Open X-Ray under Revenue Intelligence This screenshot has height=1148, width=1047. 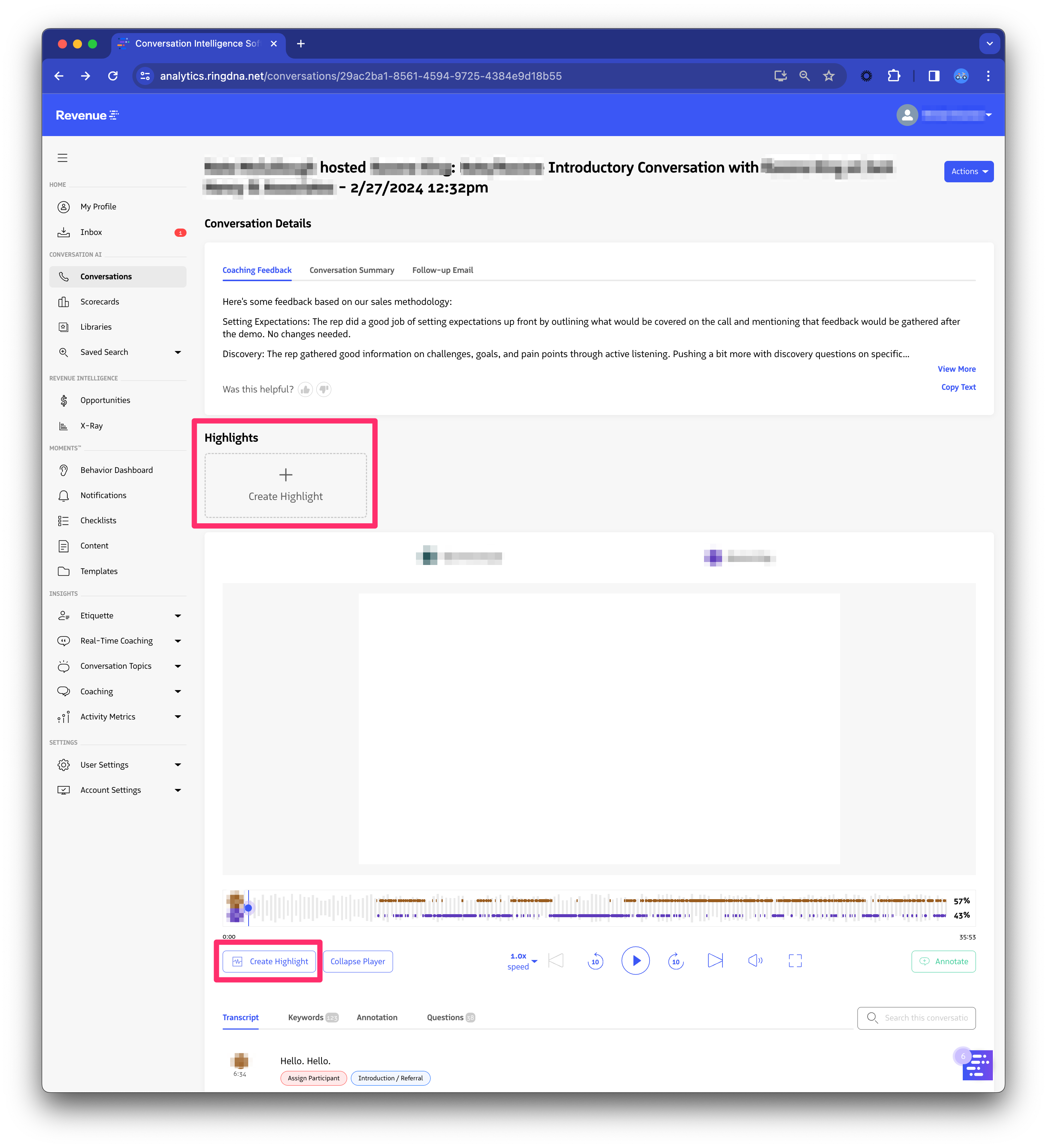[91, 426]
